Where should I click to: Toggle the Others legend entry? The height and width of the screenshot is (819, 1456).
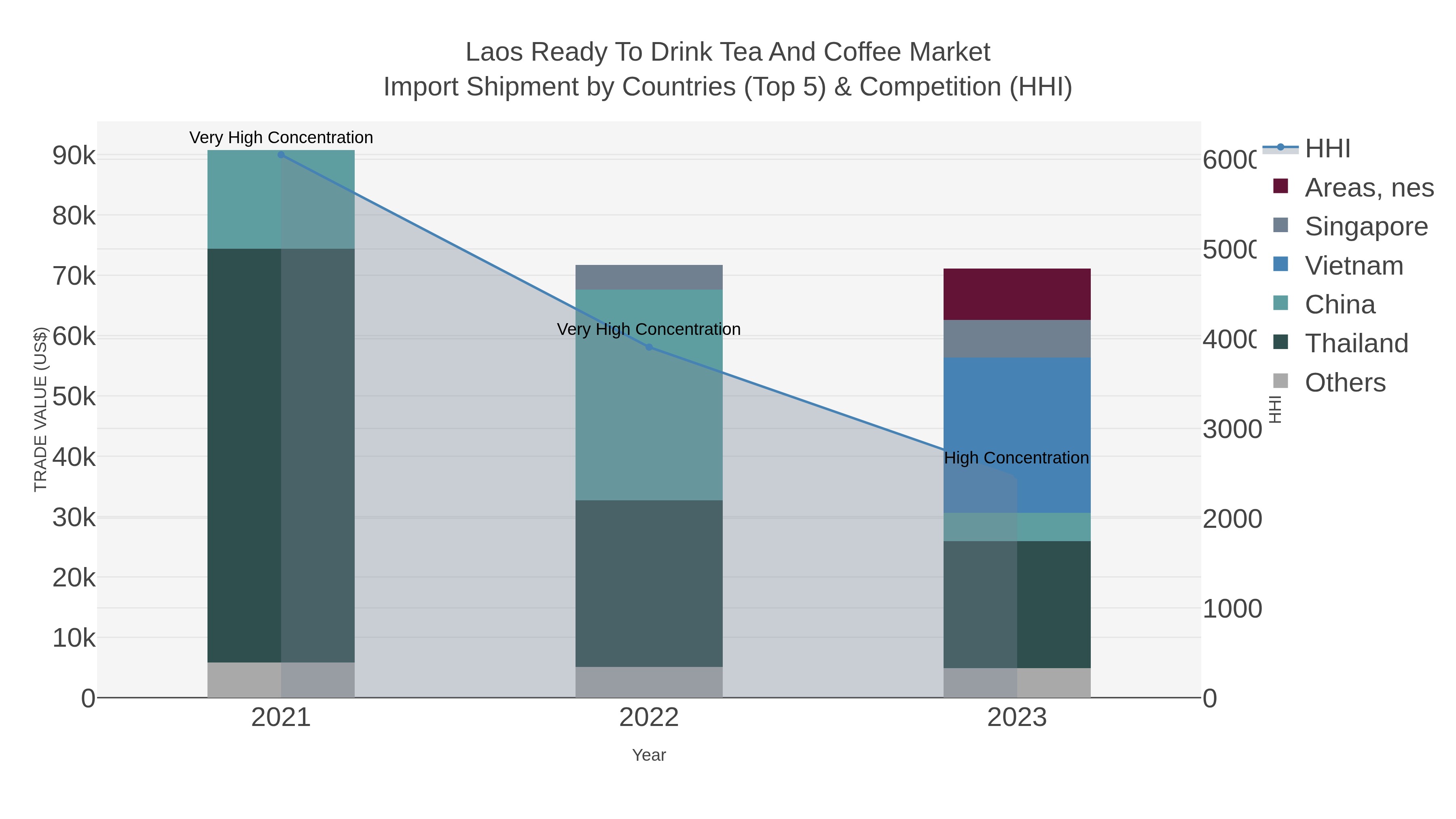point(1329,382)
